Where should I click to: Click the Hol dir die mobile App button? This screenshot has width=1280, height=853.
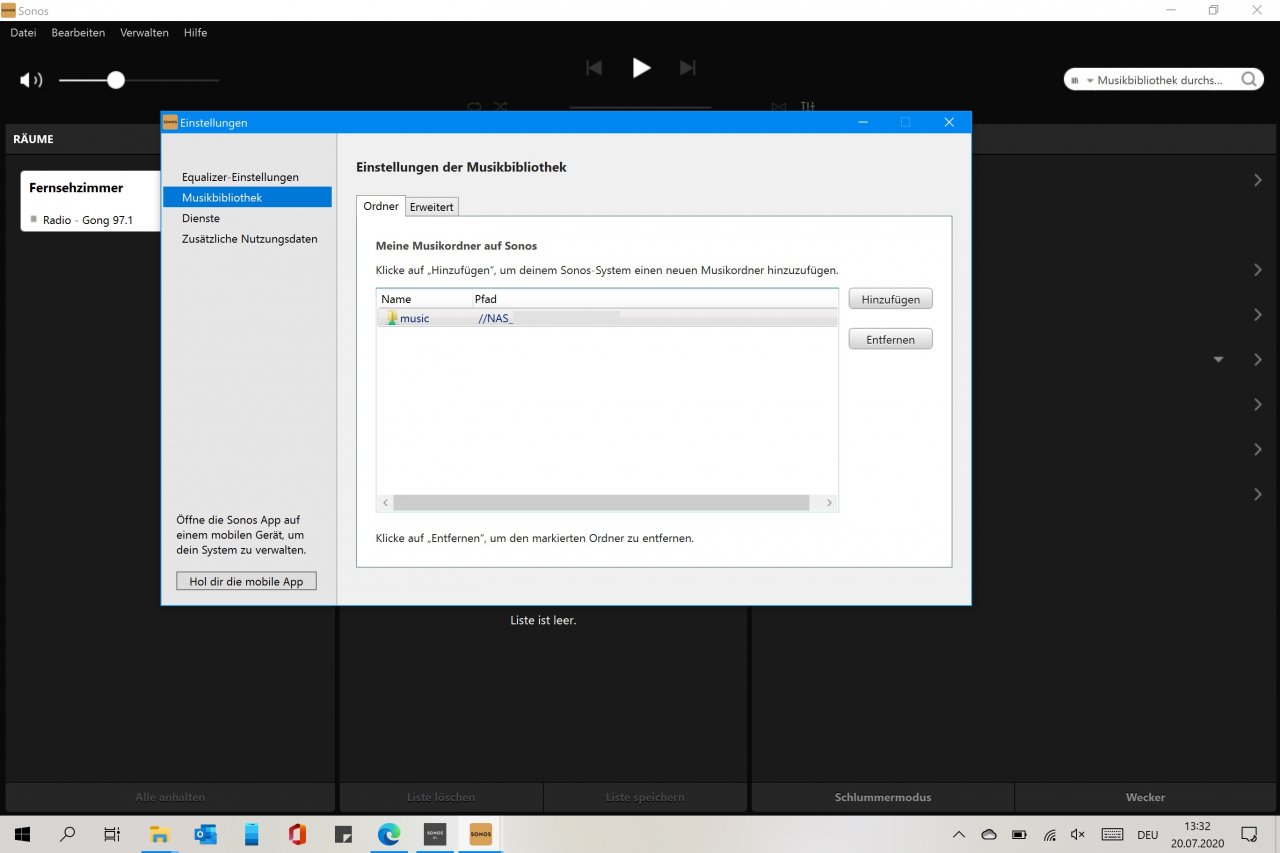[x=246, y=581]
